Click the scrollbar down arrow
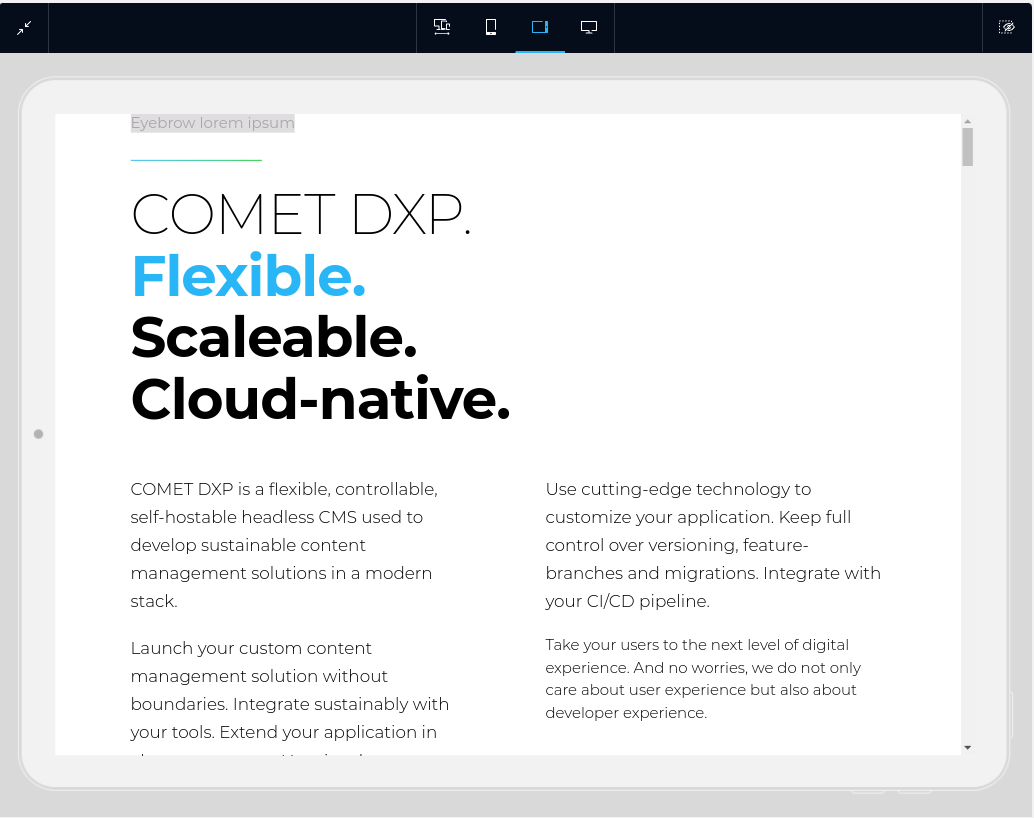This screenshot has height=818, width=1034. coord(966,746)
